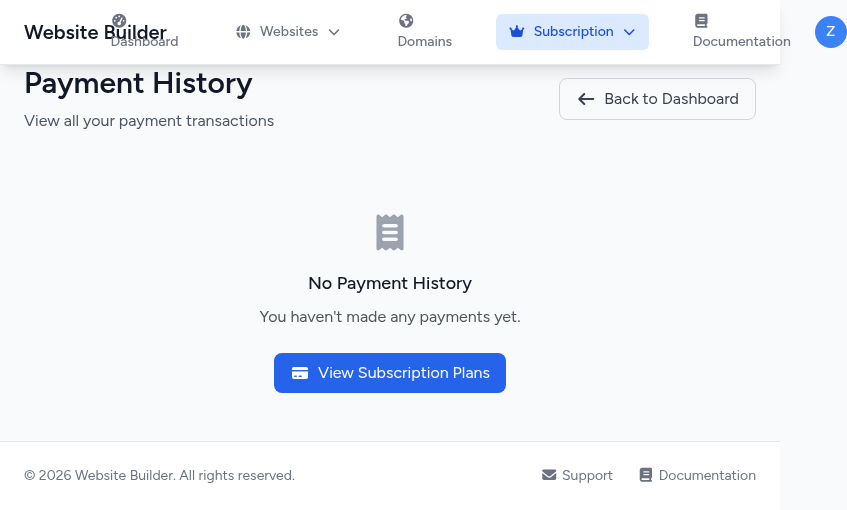Viewport: 847px width, 510px height.
Task: Open the Domains nav item
Action: coord(424,41)
